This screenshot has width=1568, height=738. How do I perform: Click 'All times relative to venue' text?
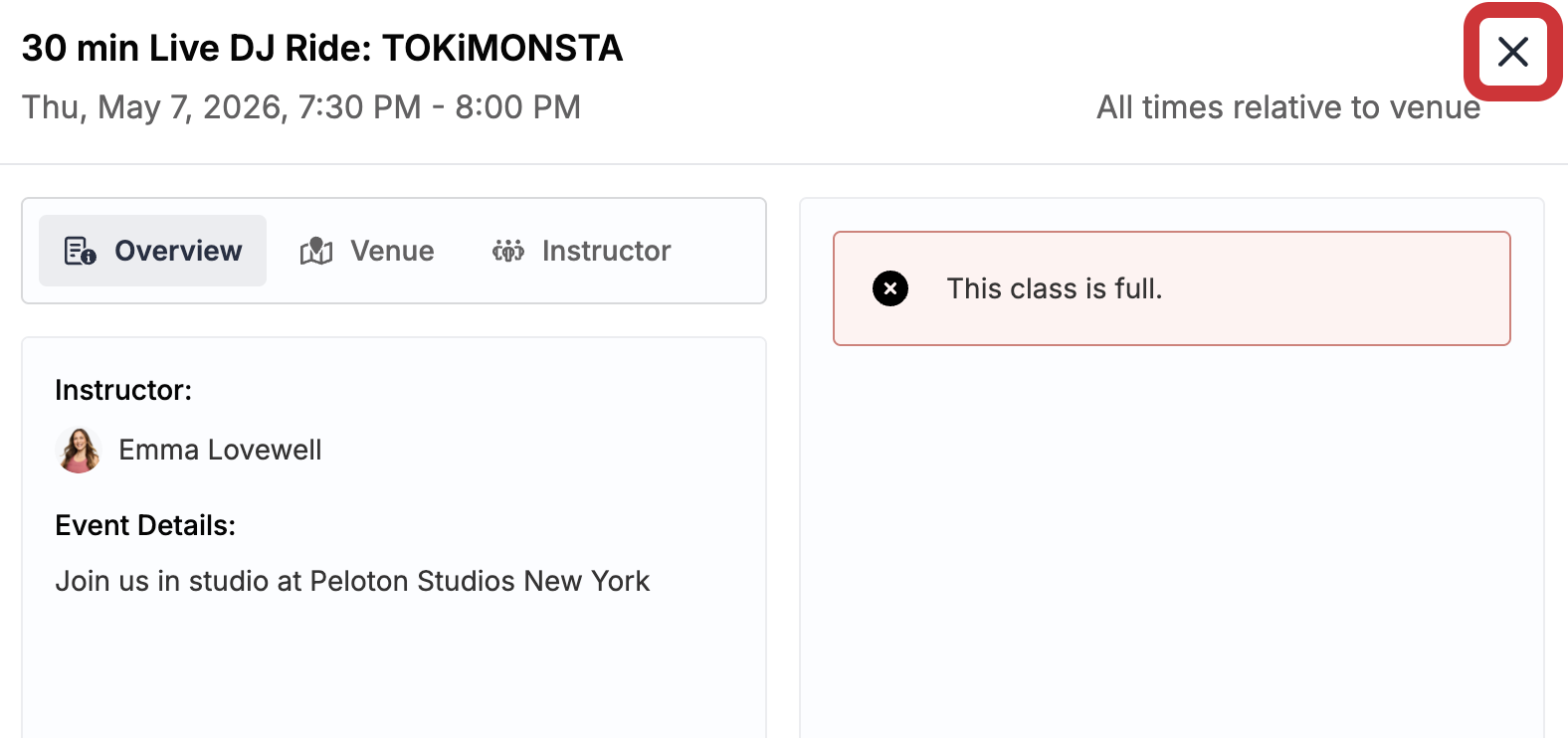tap(1287, 107)
